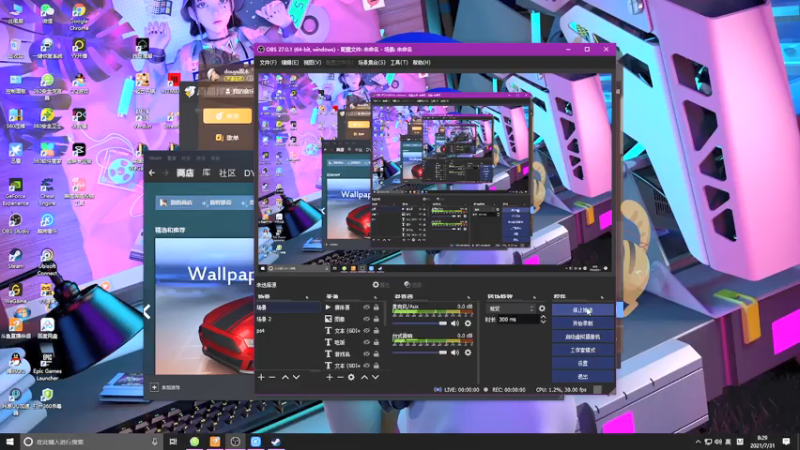Viewport: 800px width, 450px height.
Task: Toggle lock on the 媒体源 source
Action: [x=376, y=308]
